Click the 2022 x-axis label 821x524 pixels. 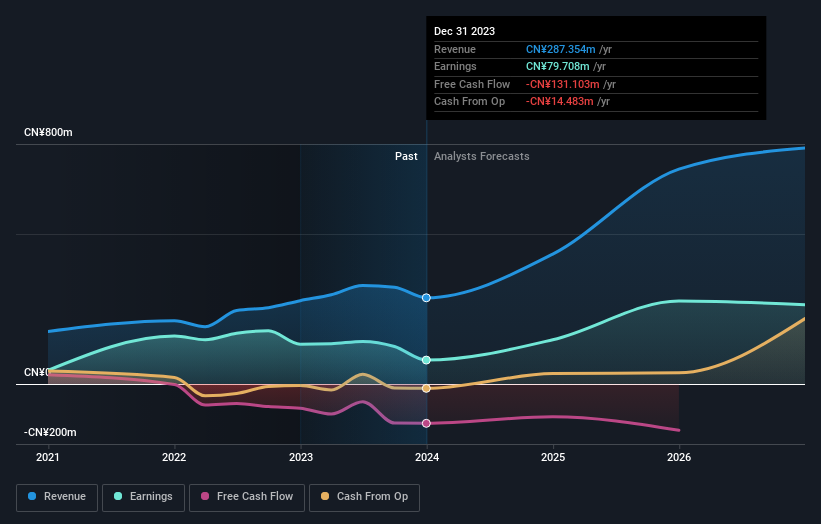click(x=174, y=457)
